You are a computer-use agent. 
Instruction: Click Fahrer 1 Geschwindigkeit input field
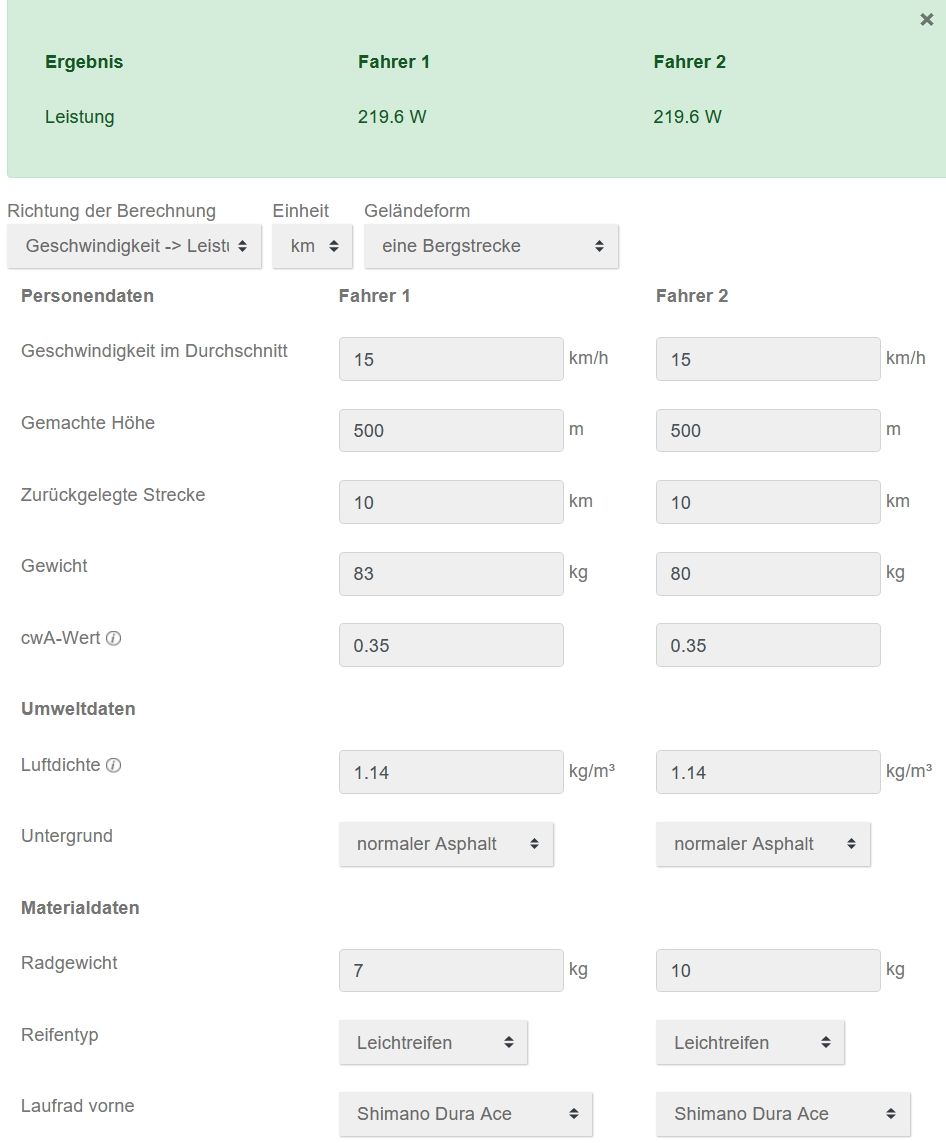point(451,359)
